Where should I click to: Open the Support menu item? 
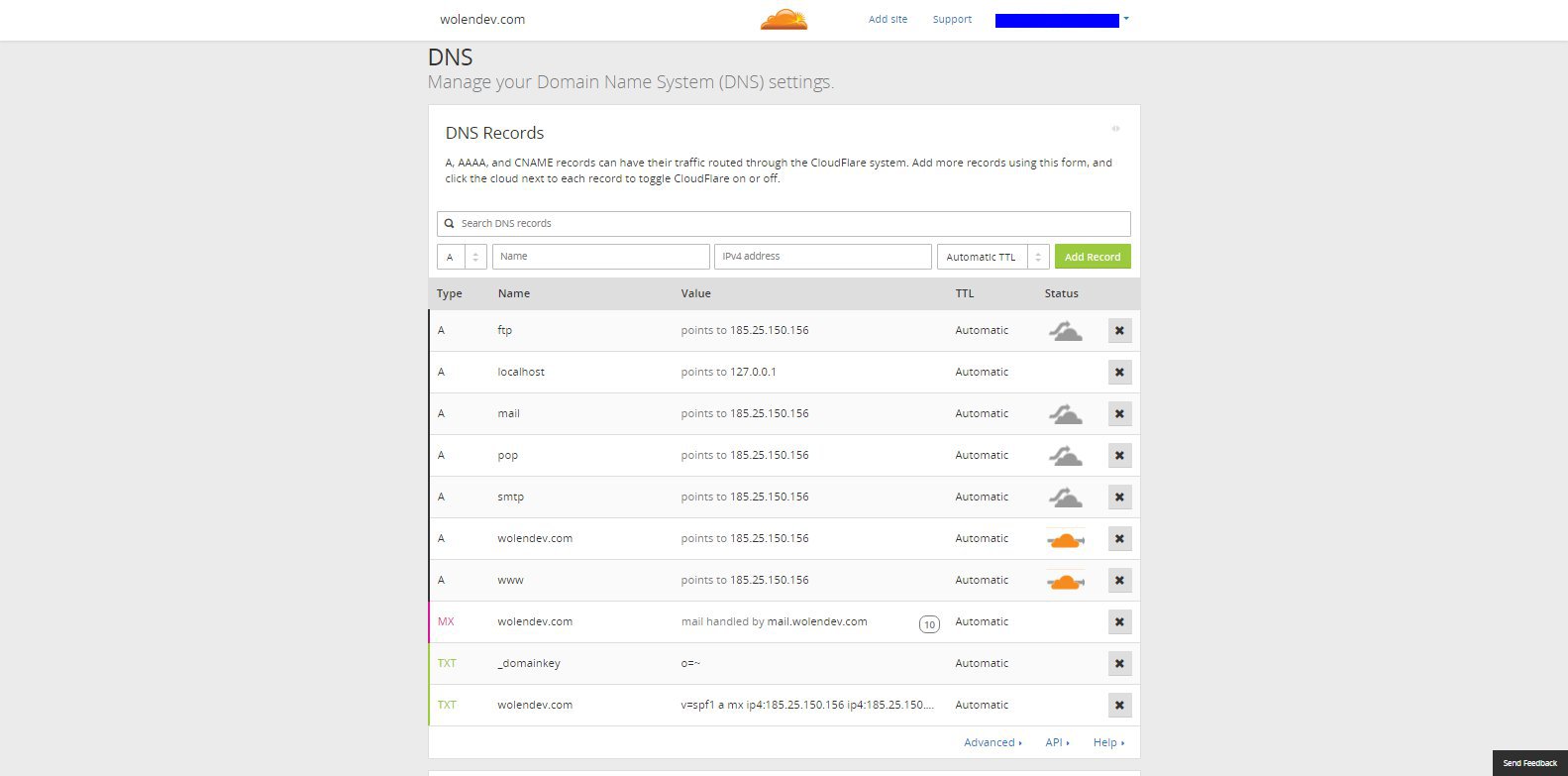pos(952,19)
